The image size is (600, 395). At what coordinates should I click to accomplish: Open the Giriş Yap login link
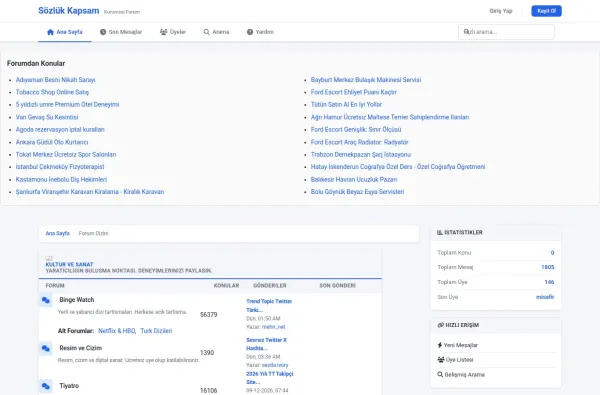501,11
